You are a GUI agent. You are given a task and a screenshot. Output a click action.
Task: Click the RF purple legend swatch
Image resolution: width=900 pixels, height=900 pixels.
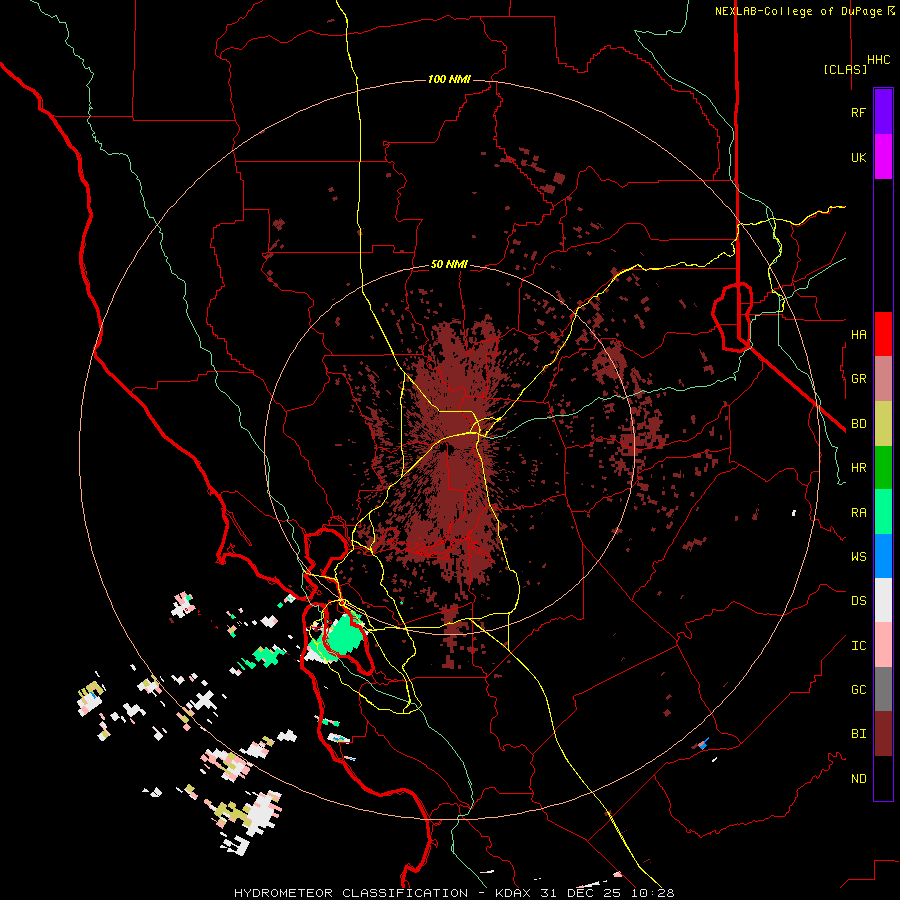pos(883,112)
